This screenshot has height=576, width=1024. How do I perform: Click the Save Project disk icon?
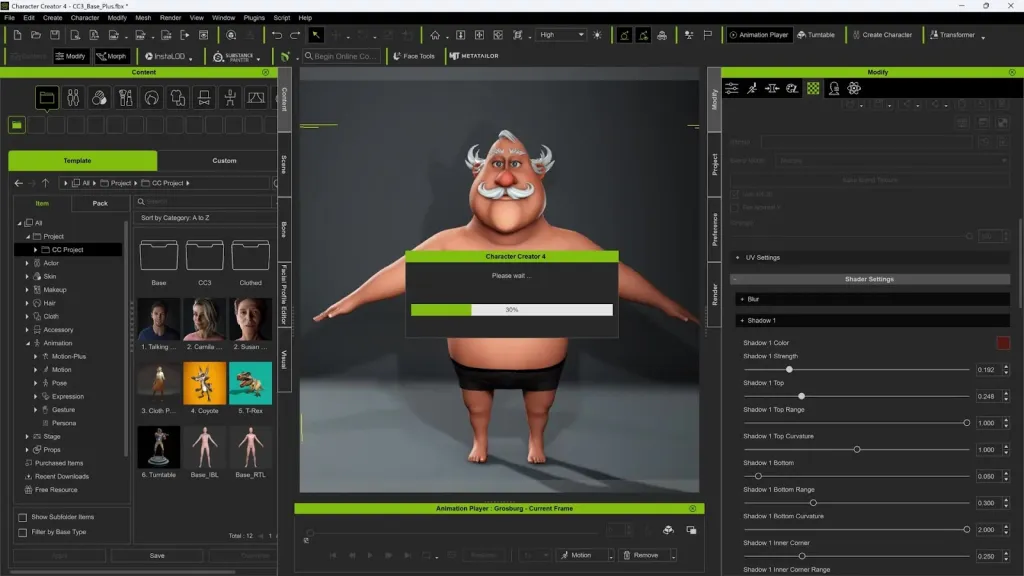pyautogui.click(x=55, y=35)
